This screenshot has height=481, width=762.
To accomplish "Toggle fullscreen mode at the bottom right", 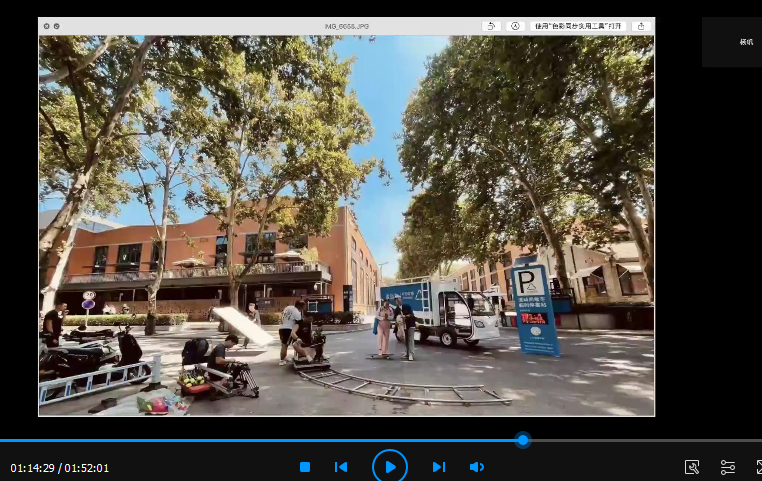I will pos(758,467).
